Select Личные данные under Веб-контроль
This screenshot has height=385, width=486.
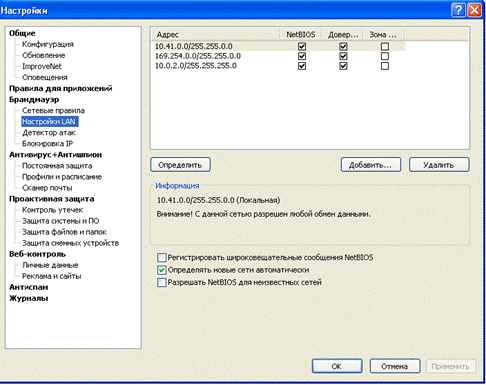tap(50, 265)
